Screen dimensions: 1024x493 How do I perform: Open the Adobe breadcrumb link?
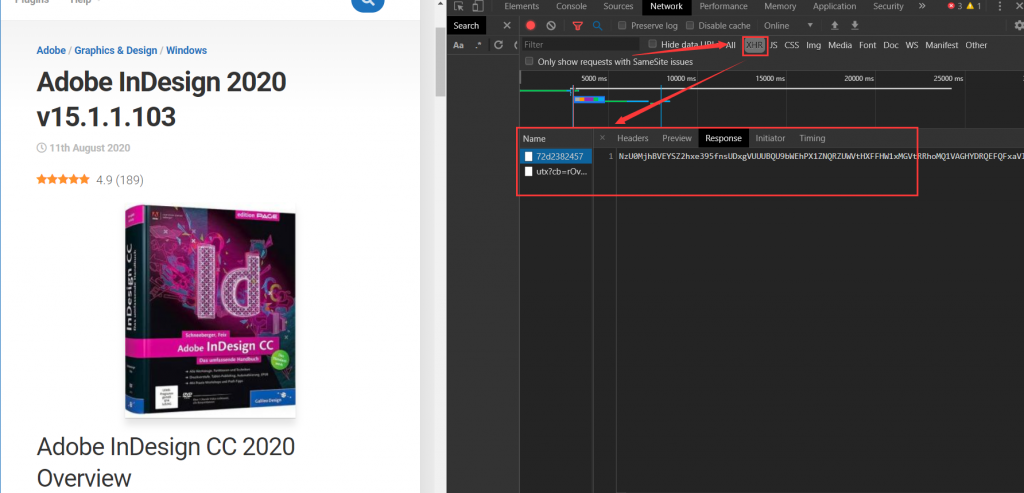(51, 50)
